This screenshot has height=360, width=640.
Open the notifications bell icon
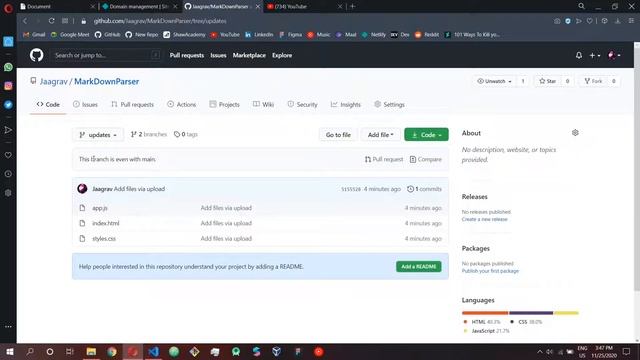[x=579, y=55]
